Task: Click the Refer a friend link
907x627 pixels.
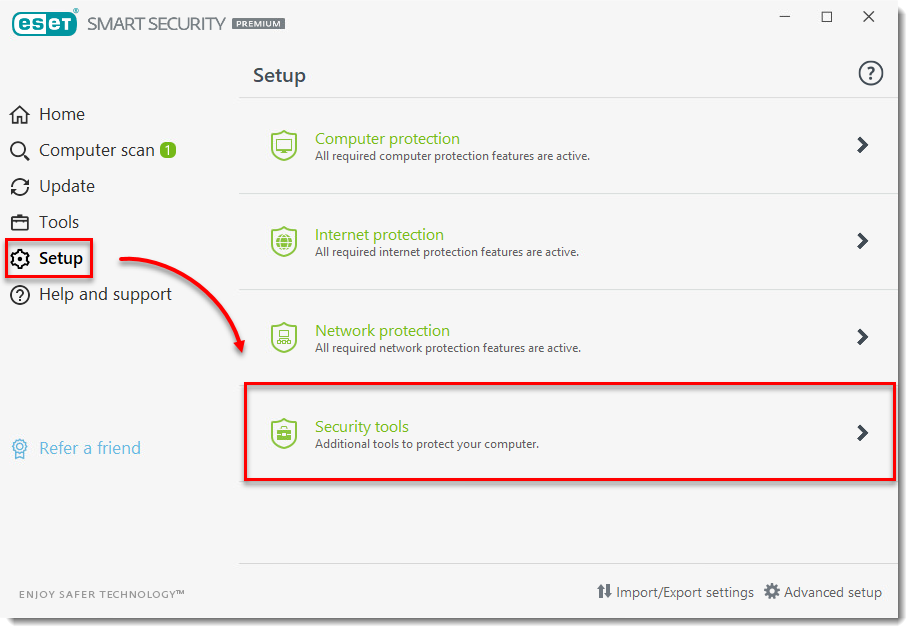Action: tap(89, 448)
